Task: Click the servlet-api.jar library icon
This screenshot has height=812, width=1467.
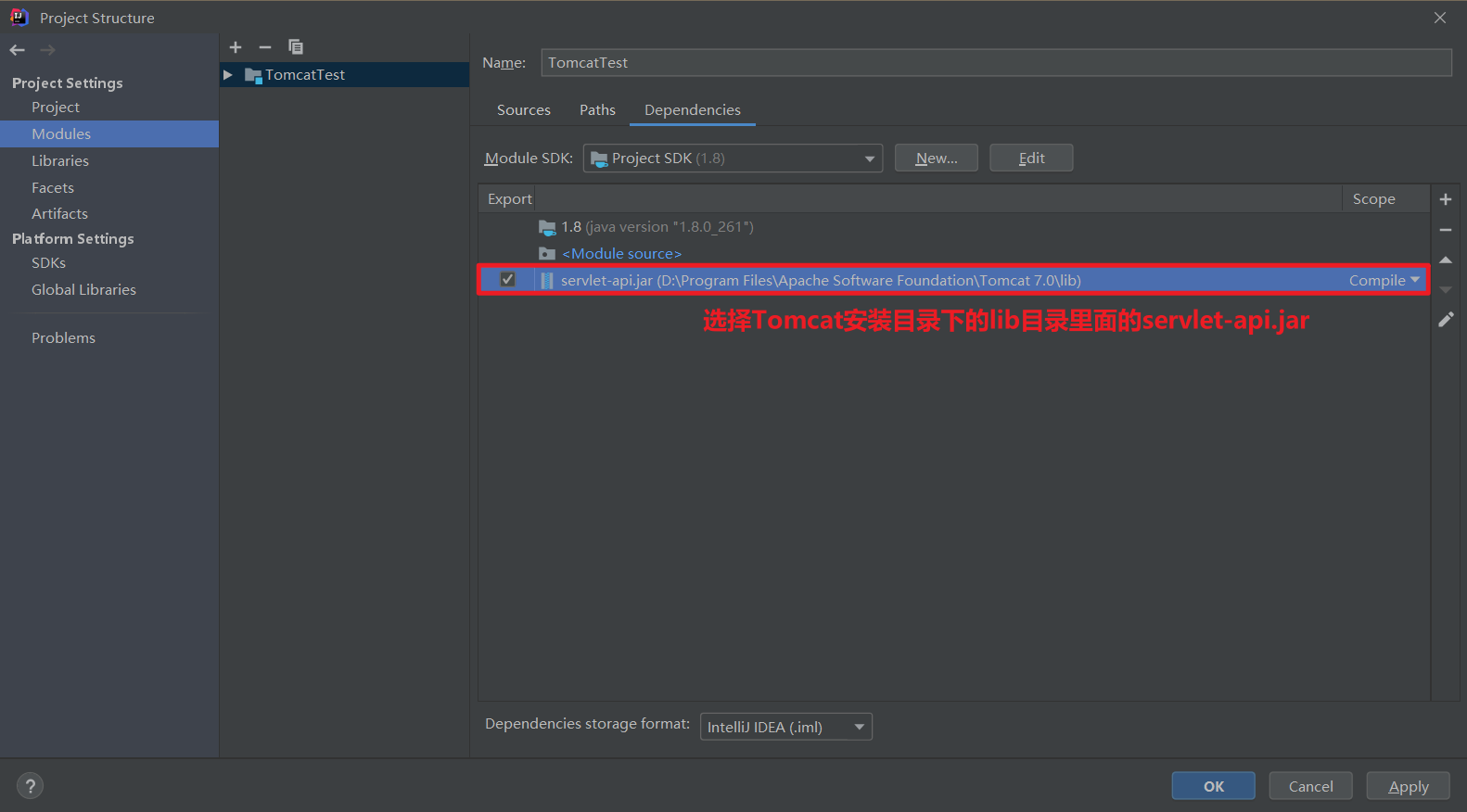Action: (547, 281)
